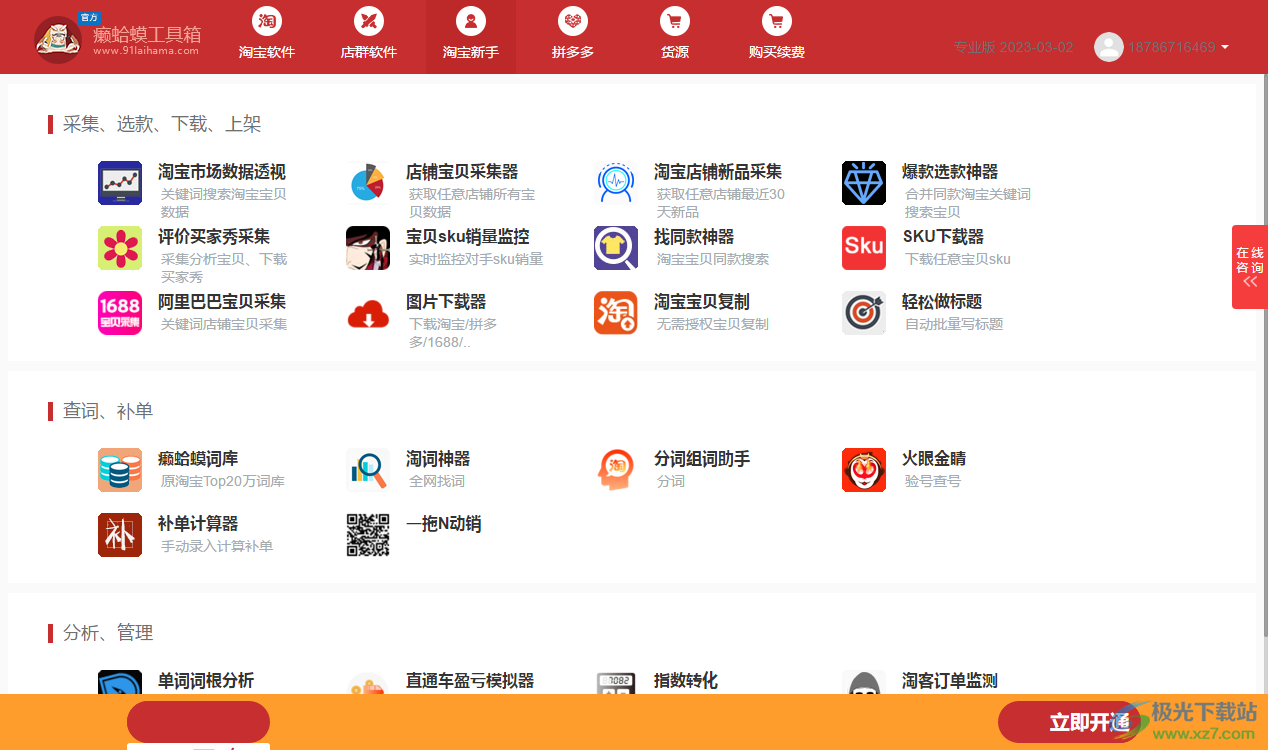Click the 一拖N动销 QR code icon
1268x750 pixels.
tap(368, 535)
